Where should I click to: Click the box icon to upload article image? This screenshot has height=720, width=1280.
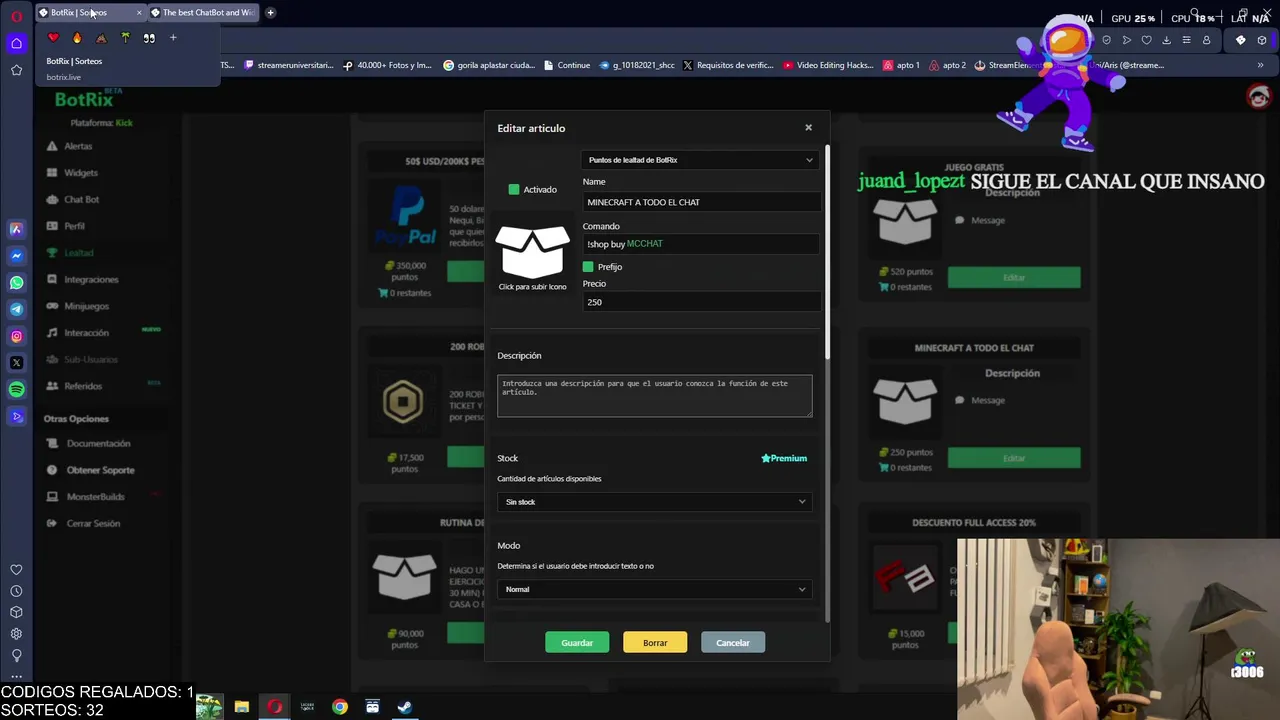pos(532,252)
